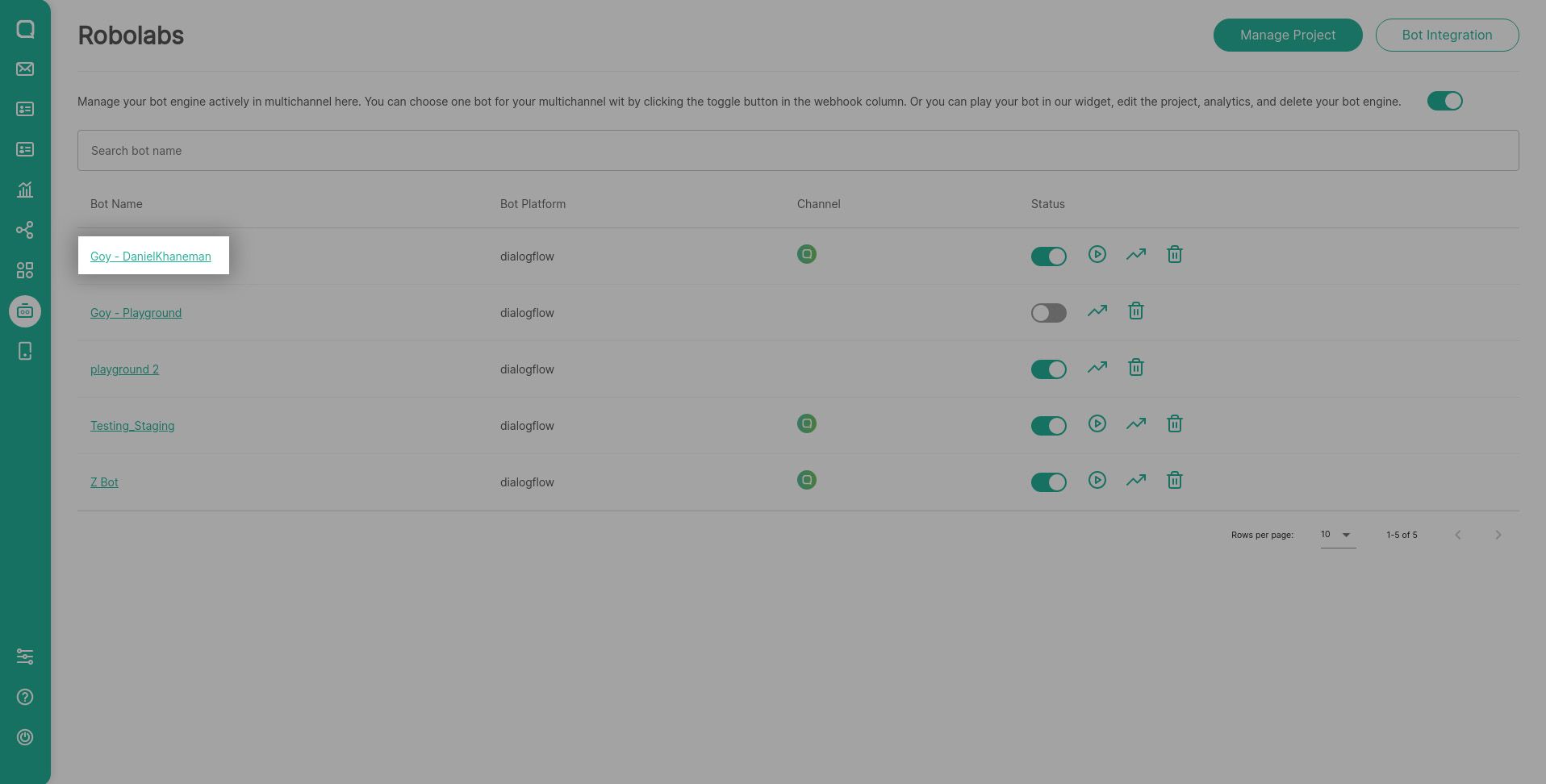Image resolution: width=1546 pixels, height=784 pixels.
Task: View analytics for Testing_Staging bot
Action: [x=1135, y=424]
